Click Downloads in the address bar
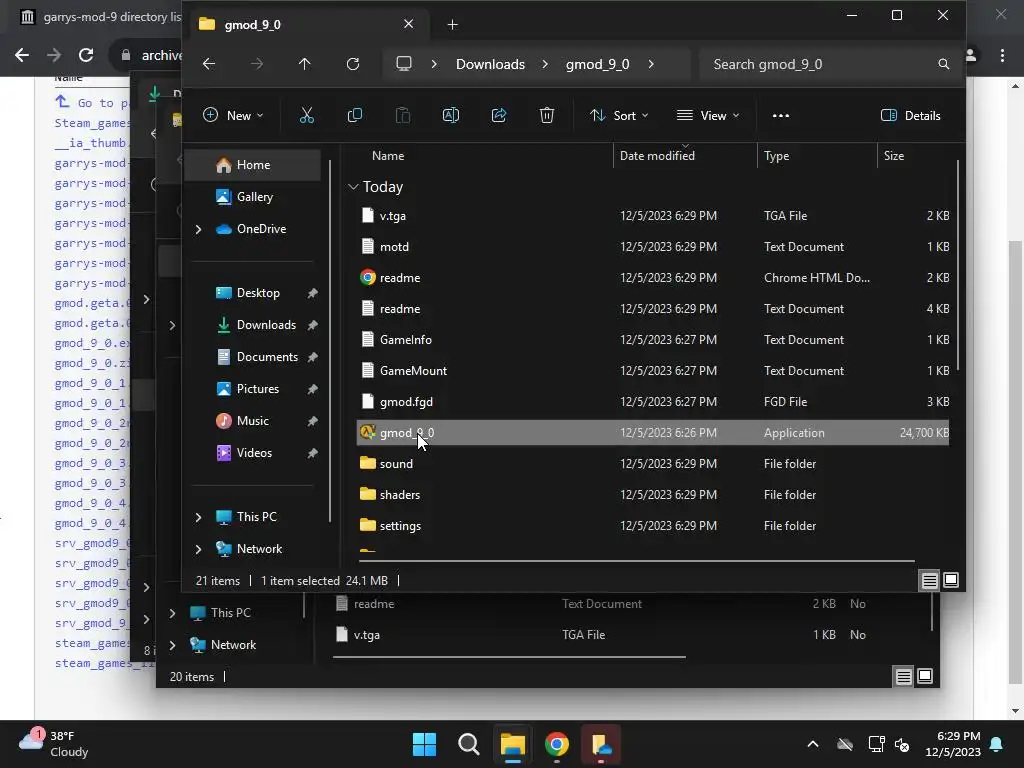 (490, 64)
